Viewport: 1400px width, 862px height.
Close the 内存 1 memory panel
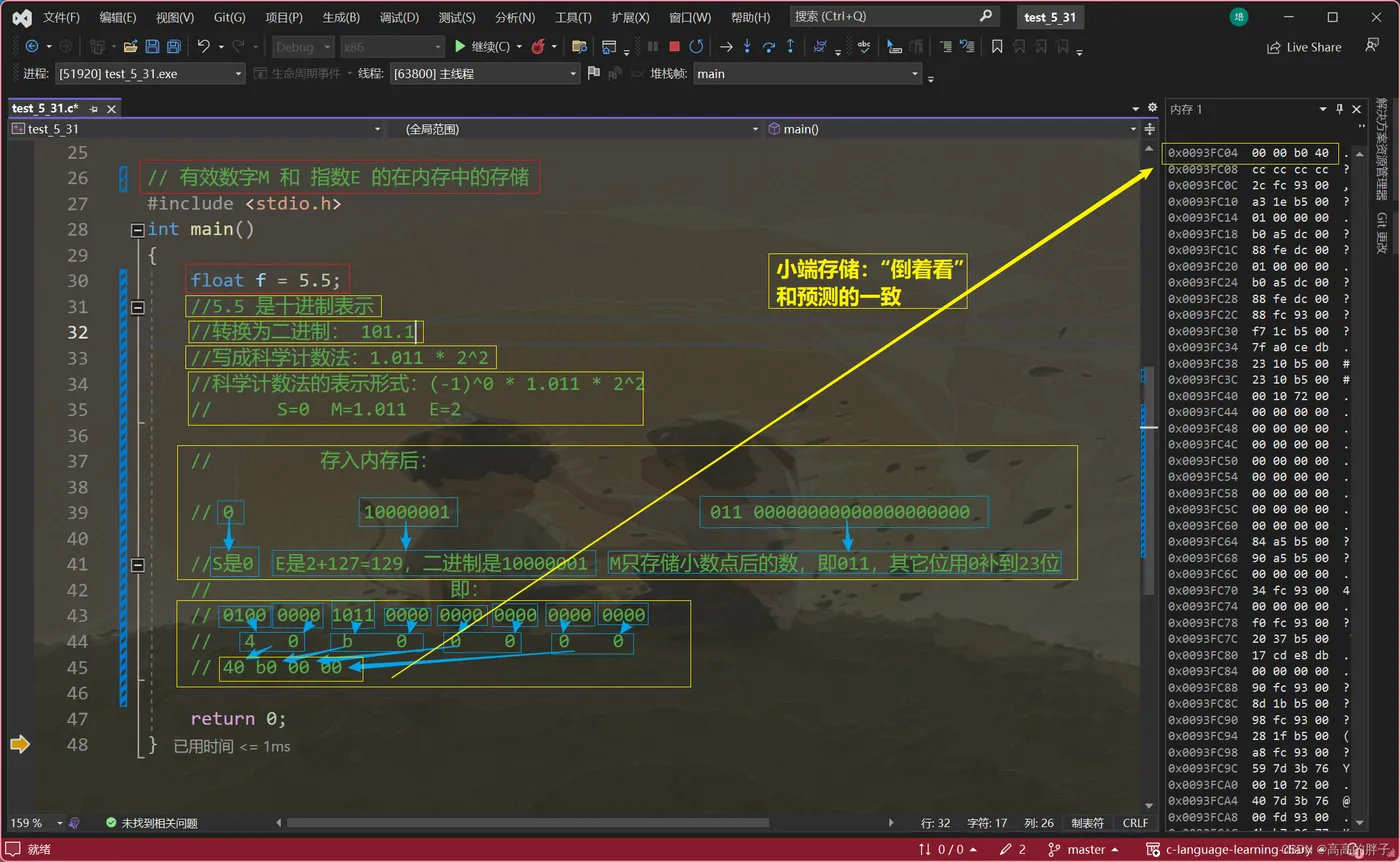click(x=1357, y=109)
